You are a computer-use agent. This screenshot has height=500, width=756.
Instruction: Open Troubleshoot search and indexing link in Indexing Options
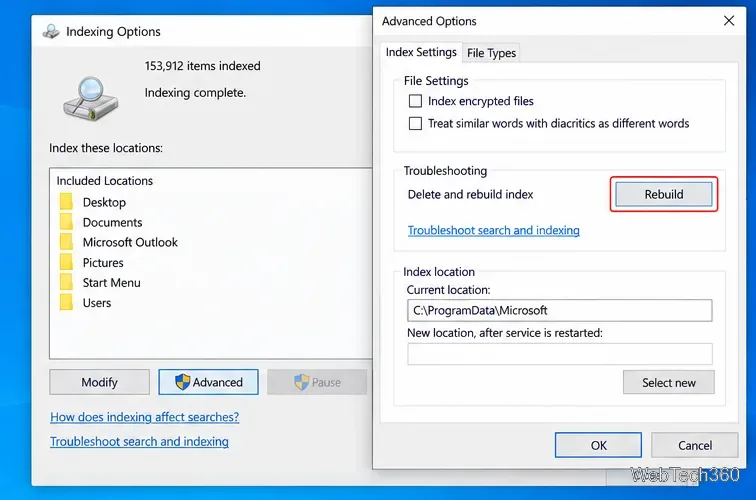(139, 442)
